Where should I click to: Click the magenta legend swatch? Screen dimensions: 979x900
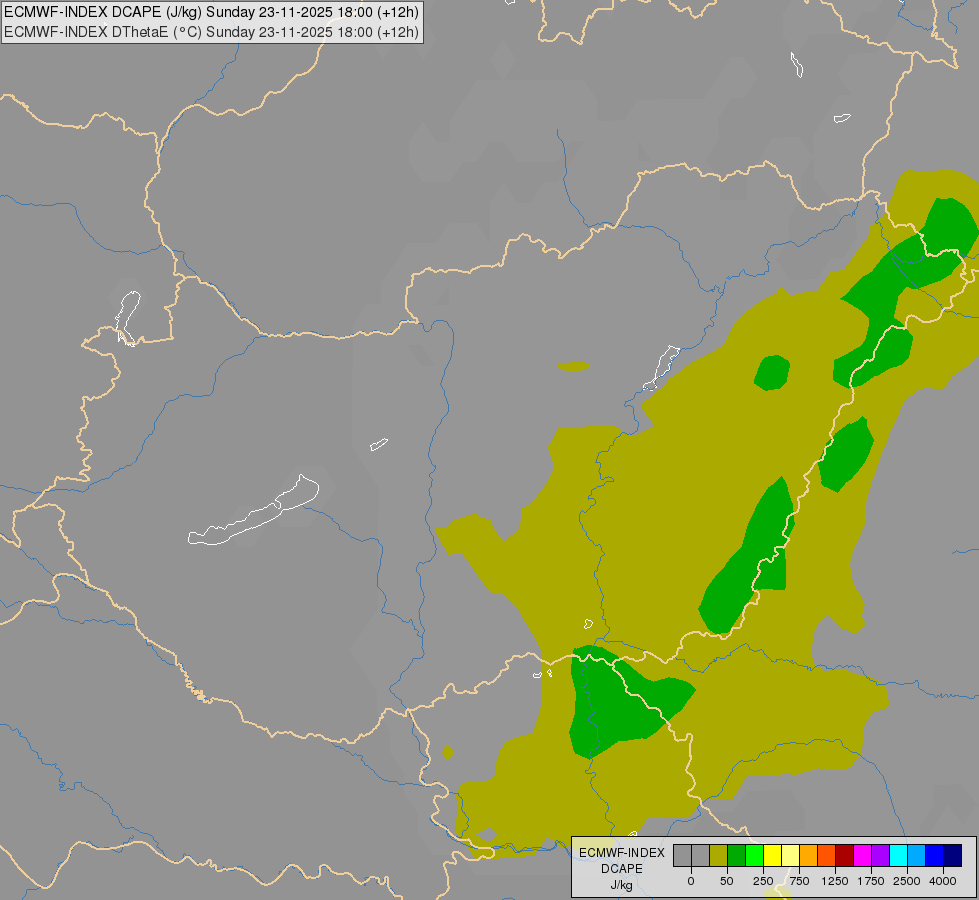point(863,855)
